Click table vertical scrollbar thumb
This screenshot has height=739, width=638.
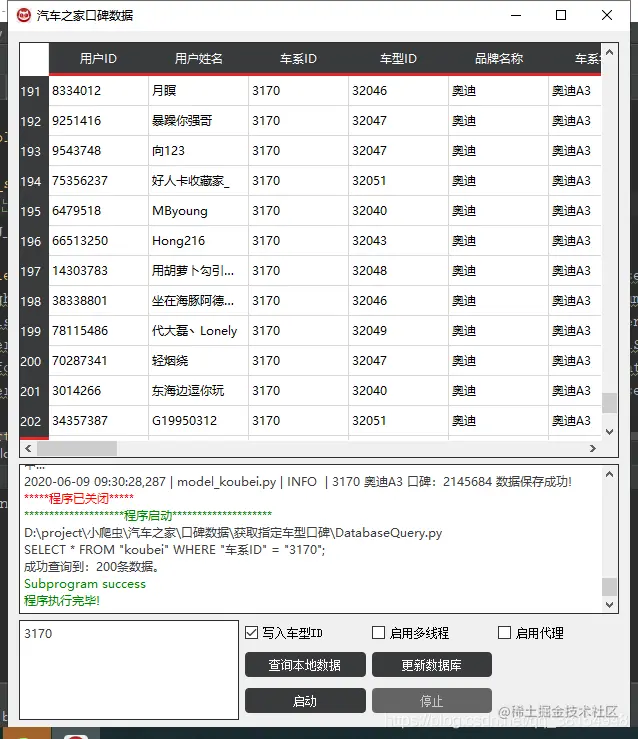pos(609,403)
